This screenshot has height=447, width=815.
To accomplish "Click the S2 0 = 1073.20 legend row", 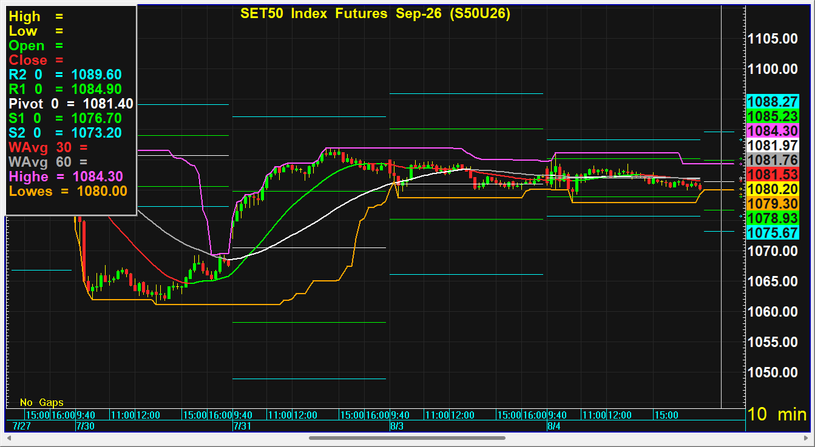I will tap(65, 133).
